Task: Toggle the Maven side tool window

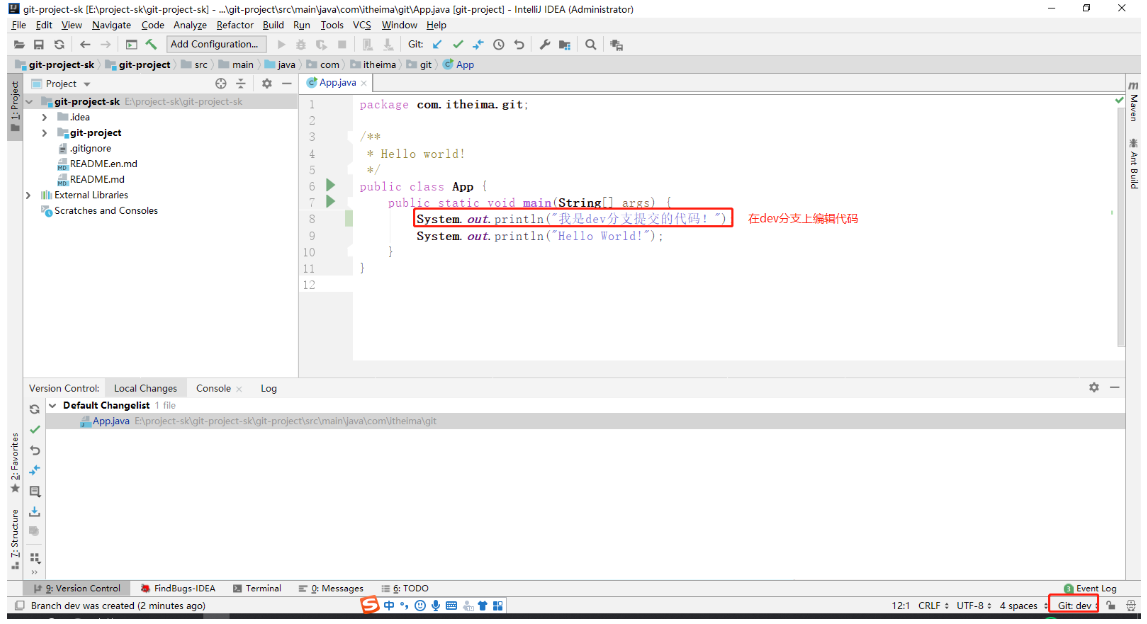Action: click(1133, 102)
